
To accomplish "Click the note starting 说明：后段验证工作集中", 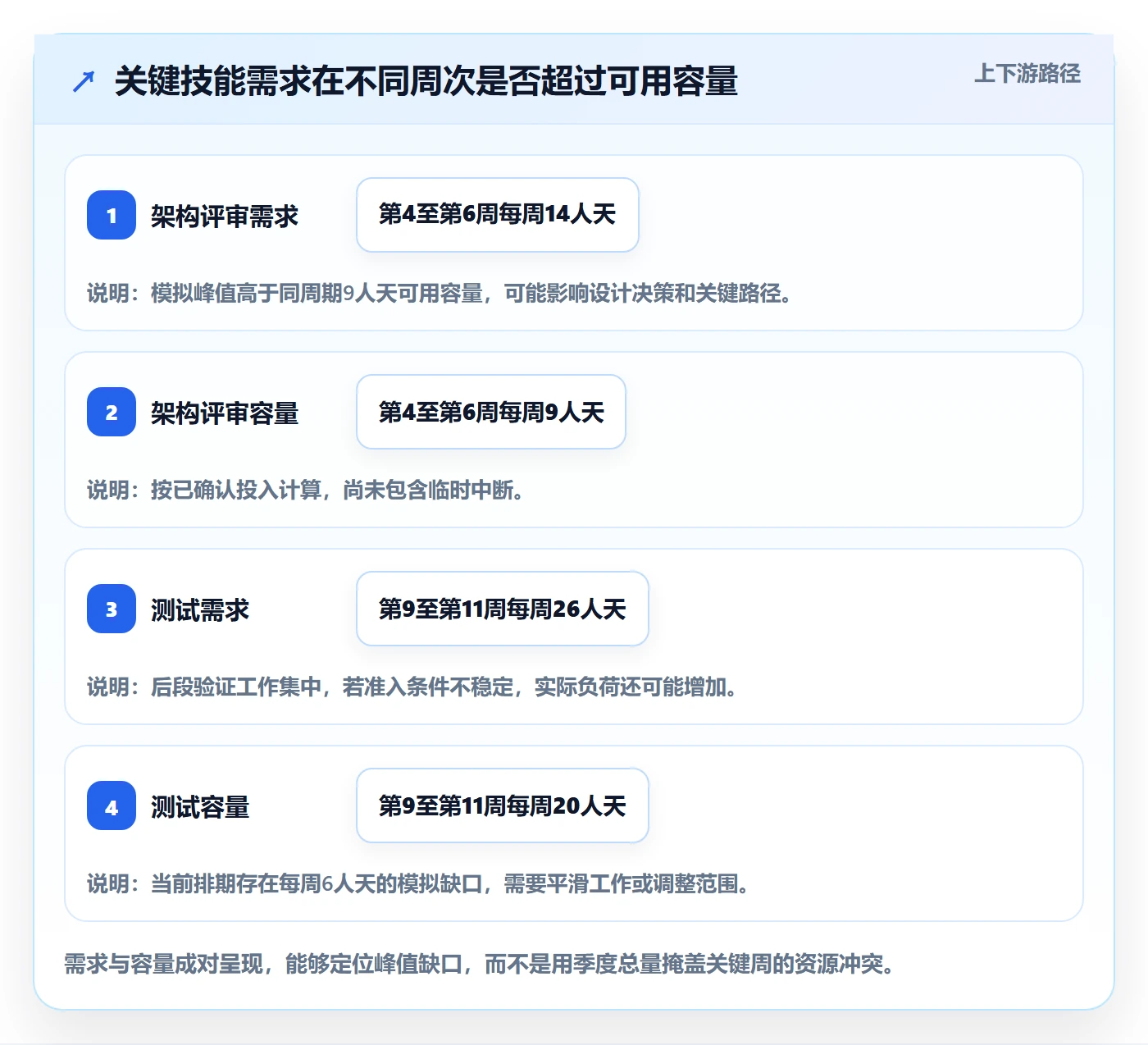I will tap(412, 687).
